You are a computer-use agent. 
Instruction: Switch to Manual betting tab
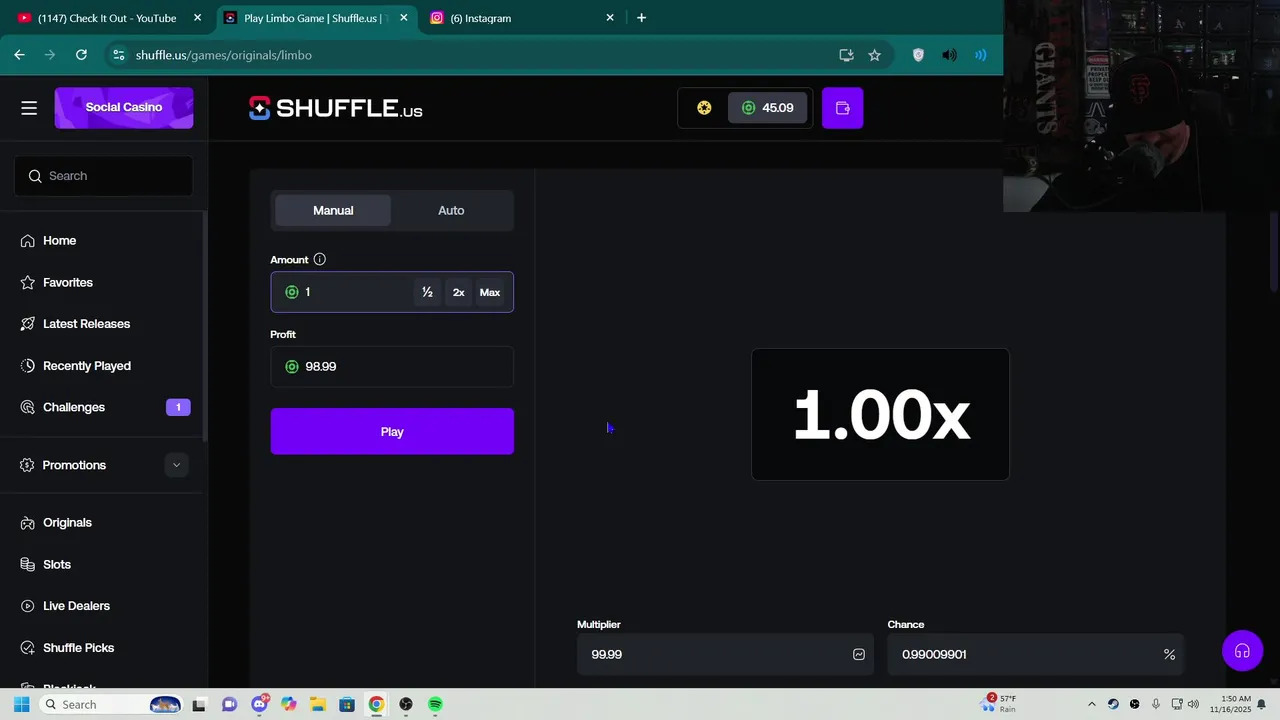click(x=333, y=210)
